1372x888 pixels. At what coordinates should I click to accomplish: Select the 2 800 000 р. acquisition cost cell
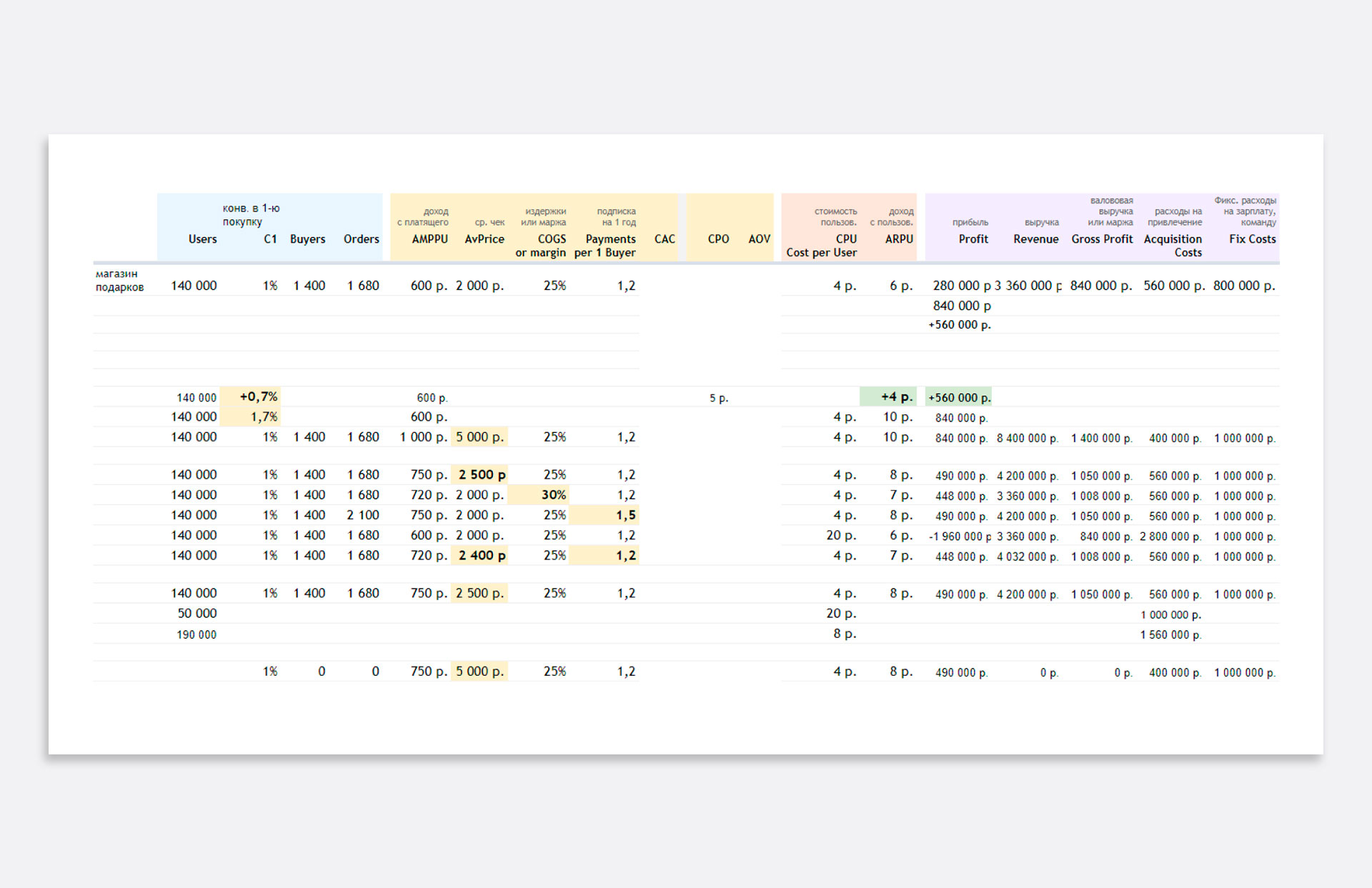tap(1170, 536)
